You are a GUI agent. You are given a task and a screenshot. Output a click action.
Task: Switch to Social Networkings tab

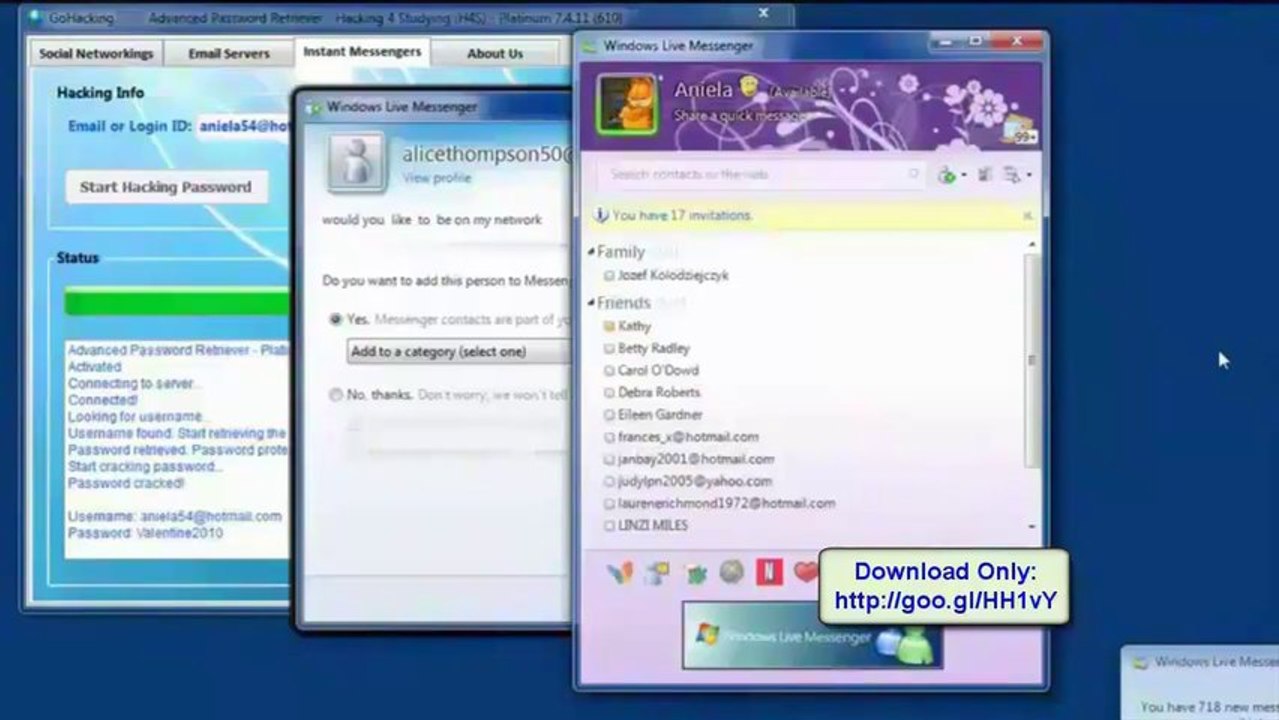click(96, 54)
